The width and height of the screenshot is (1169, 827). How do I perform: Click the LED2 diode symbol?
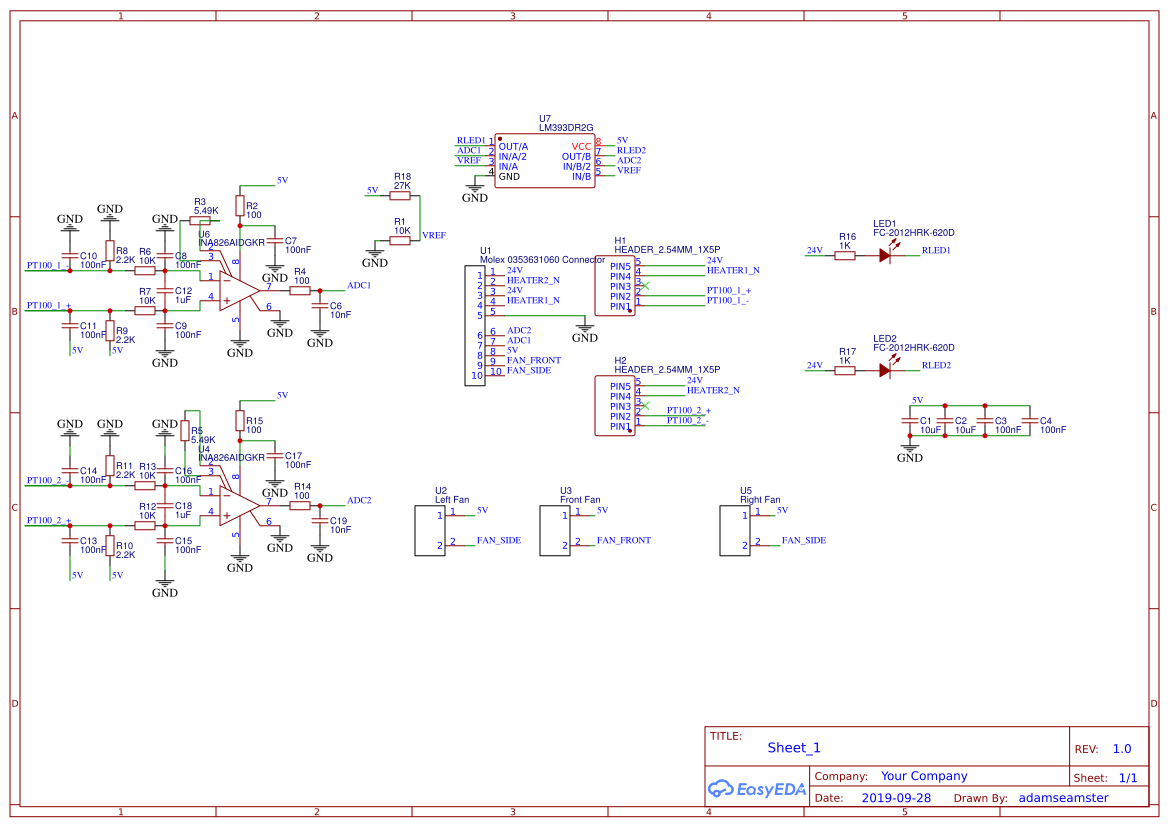click(885, 368)
